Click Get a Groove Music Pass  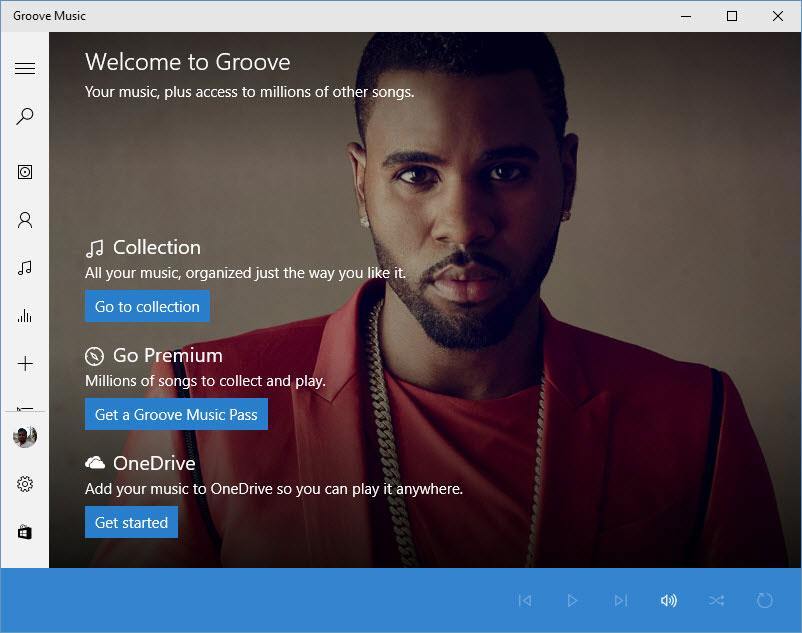[176, 414]
